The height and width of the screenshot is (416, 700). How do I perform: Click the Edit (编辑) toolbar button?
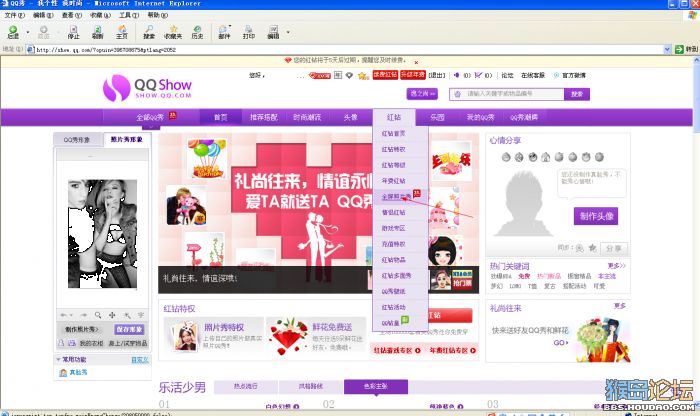[273, 32]
